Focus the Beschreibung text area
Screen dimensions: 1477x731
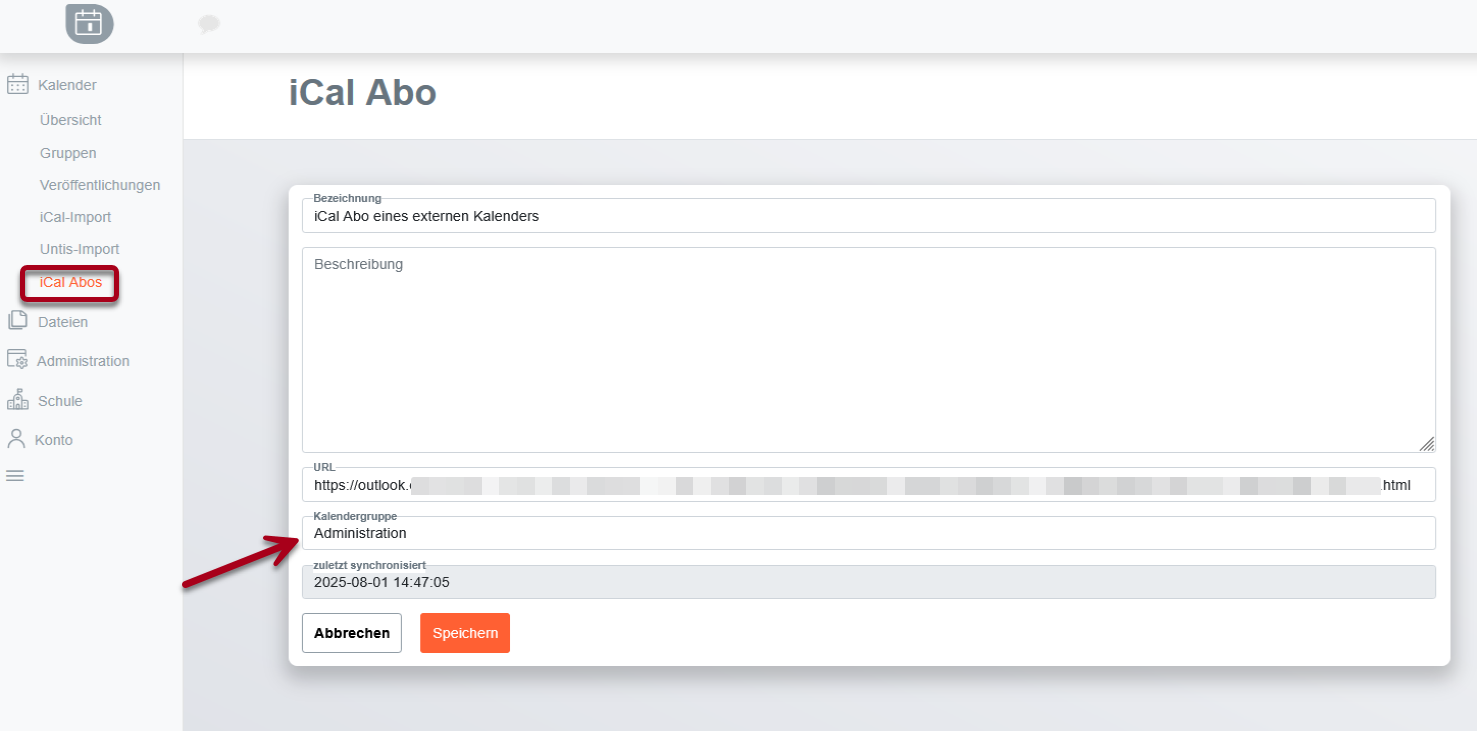[868, 350]
